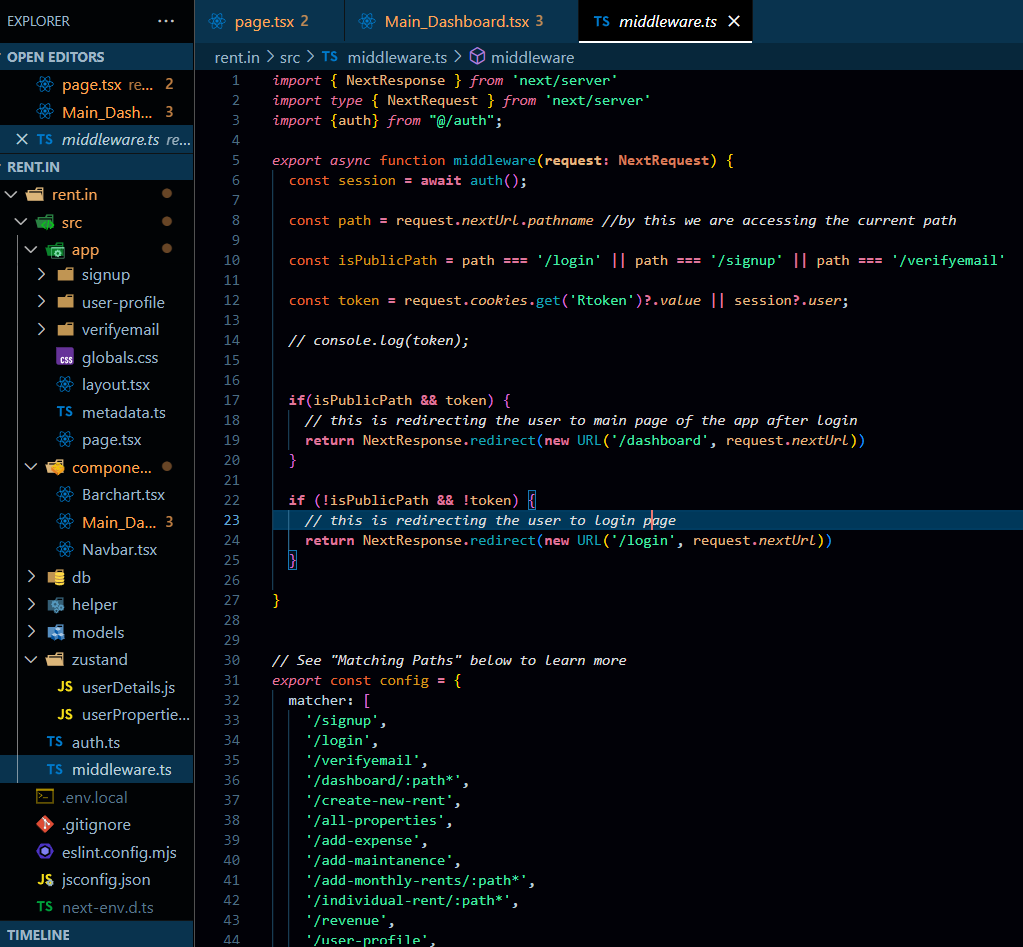Image resolution: width=1023 pixels, height=947 pixels.
Task: Select line number 23 in the gutter
Action: [232, 520]
